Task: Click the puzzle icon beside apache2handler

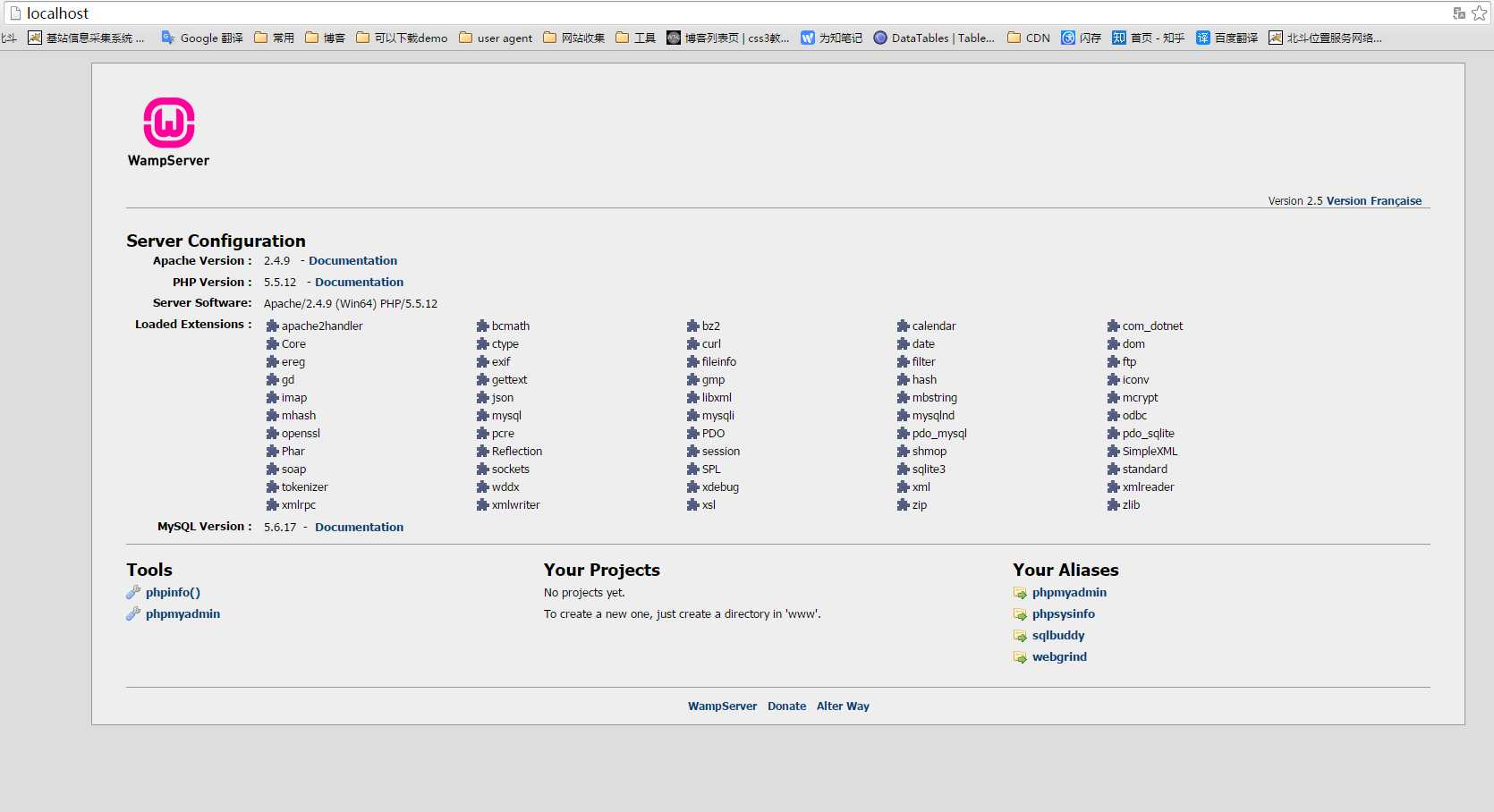Action: coord(273,326)
